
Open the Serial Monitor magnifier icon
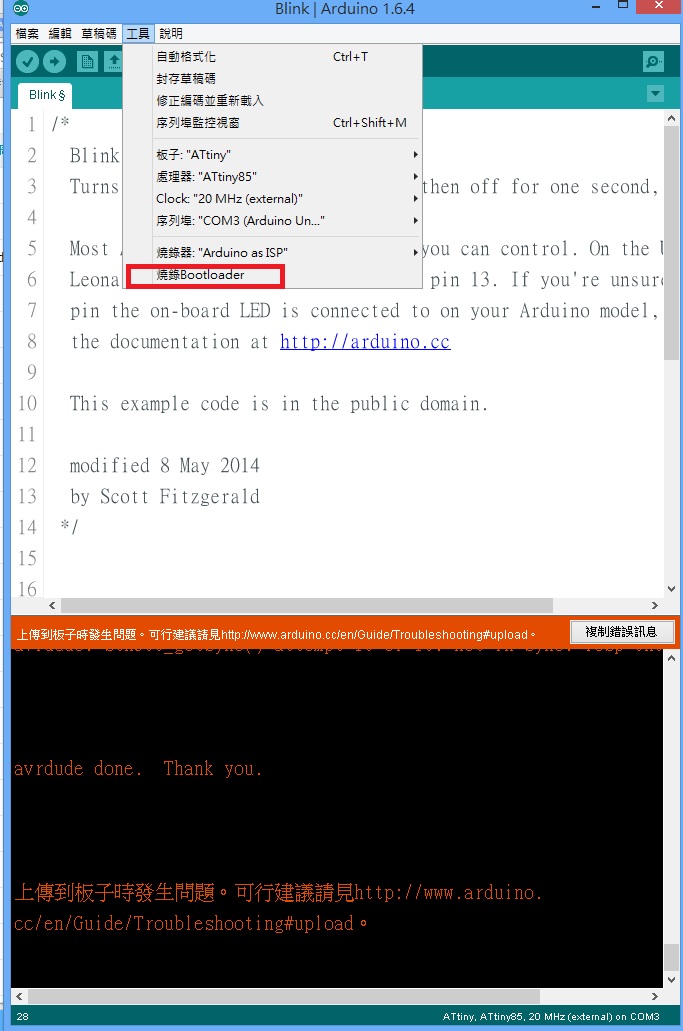653,62
